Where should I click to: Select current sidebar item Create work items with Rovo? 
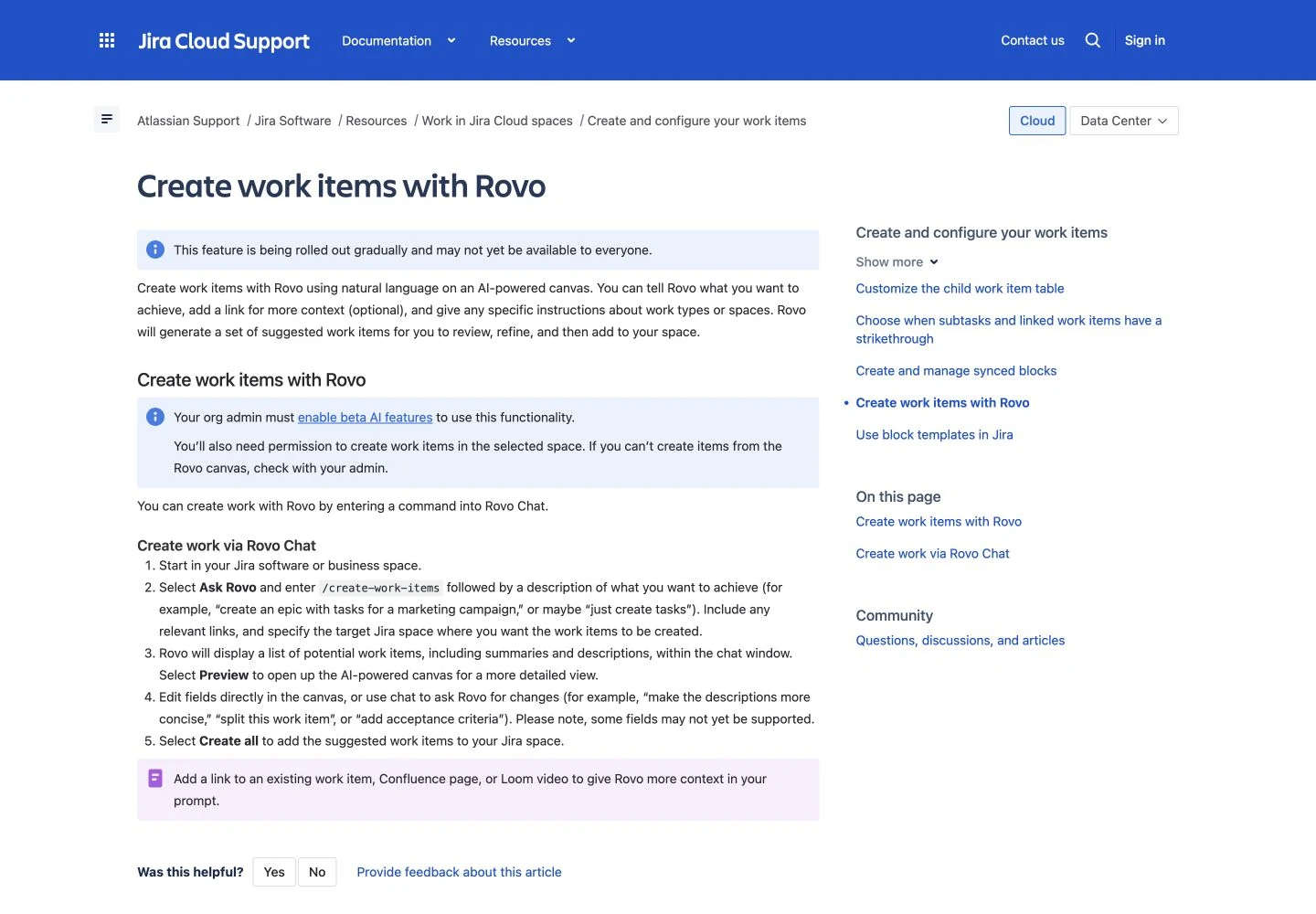[x=942, y=403]
